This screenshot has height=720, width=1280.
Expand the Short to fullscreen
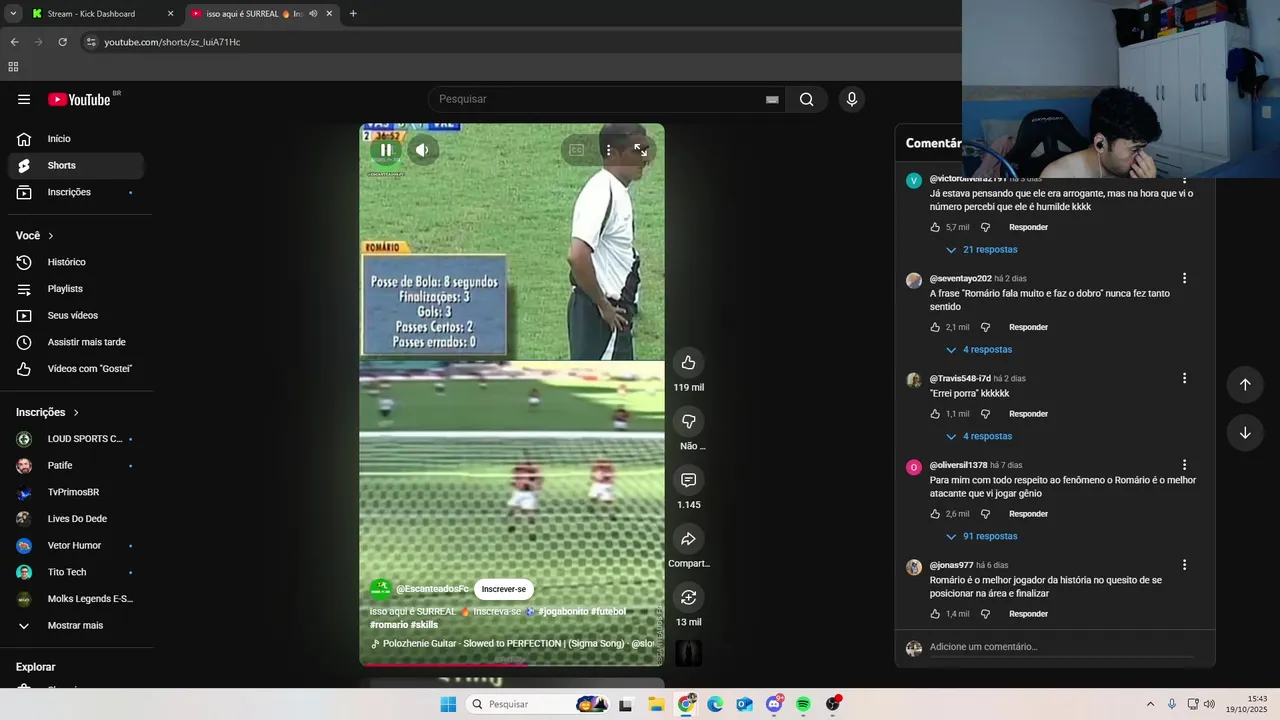[x=640, y=150]
